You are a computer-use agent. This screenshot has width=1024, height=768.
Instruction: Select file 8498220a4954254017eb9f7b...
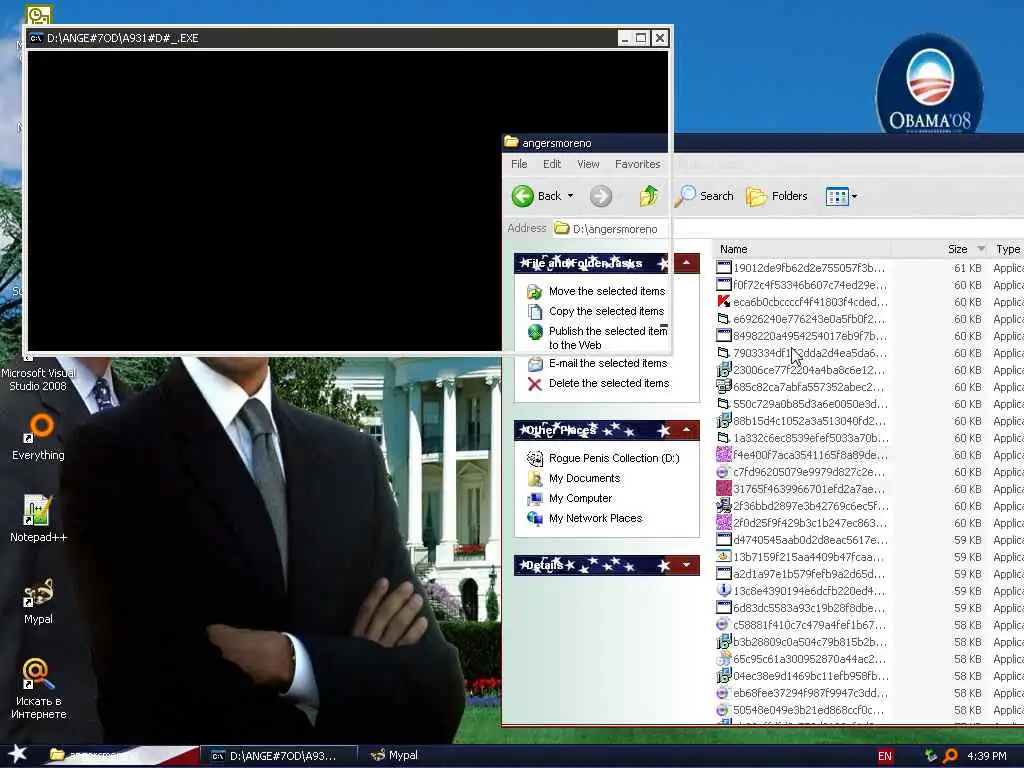coord(809,336)
